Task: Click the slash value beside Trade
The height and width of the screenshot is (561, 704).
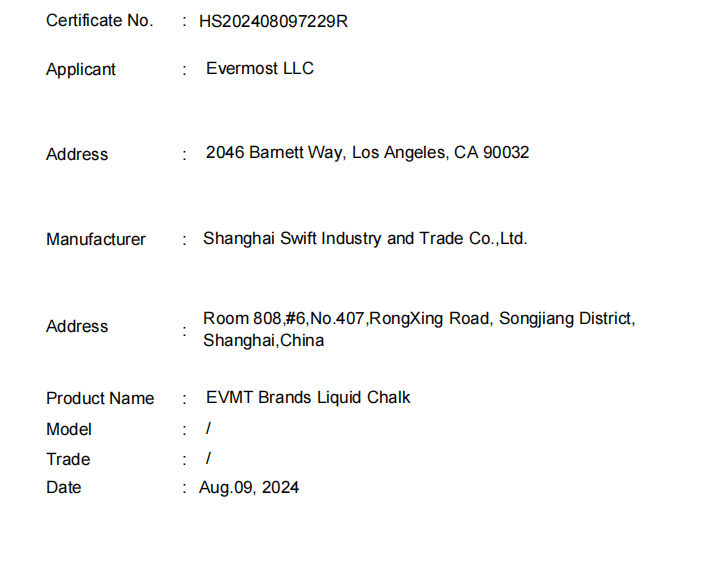Action: coord(207,459)
